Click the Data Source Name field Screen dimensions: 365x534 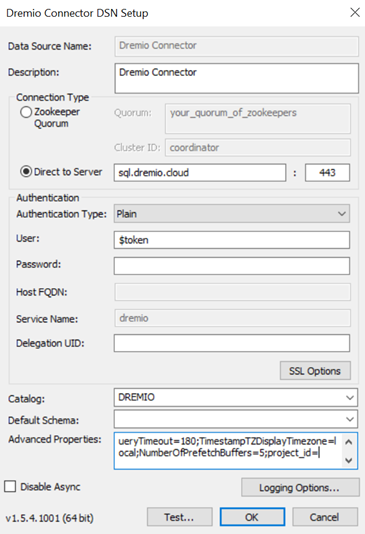[237, 46]
